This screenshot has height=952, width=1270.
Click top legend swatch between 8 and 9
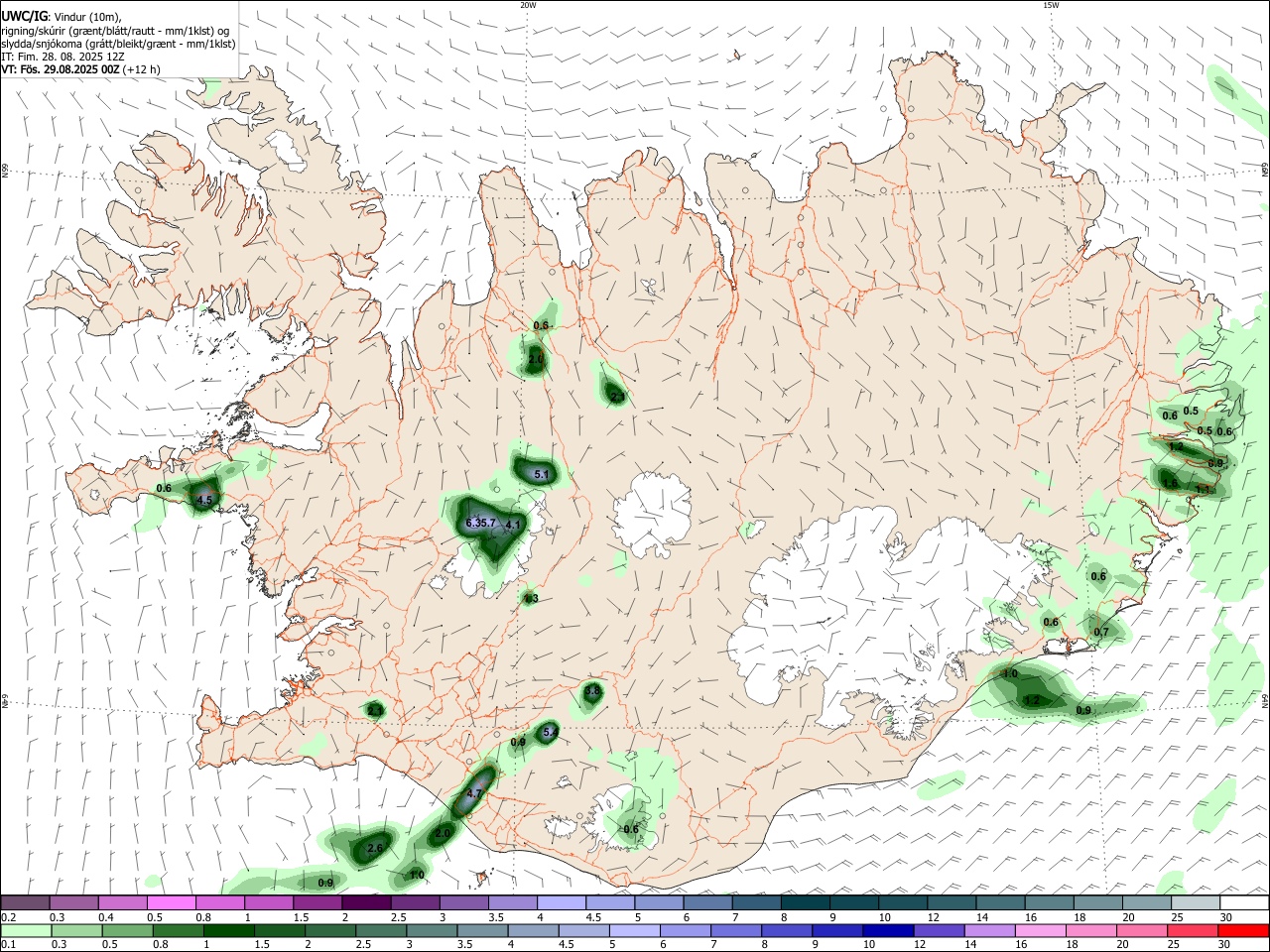tap(804, 902)
